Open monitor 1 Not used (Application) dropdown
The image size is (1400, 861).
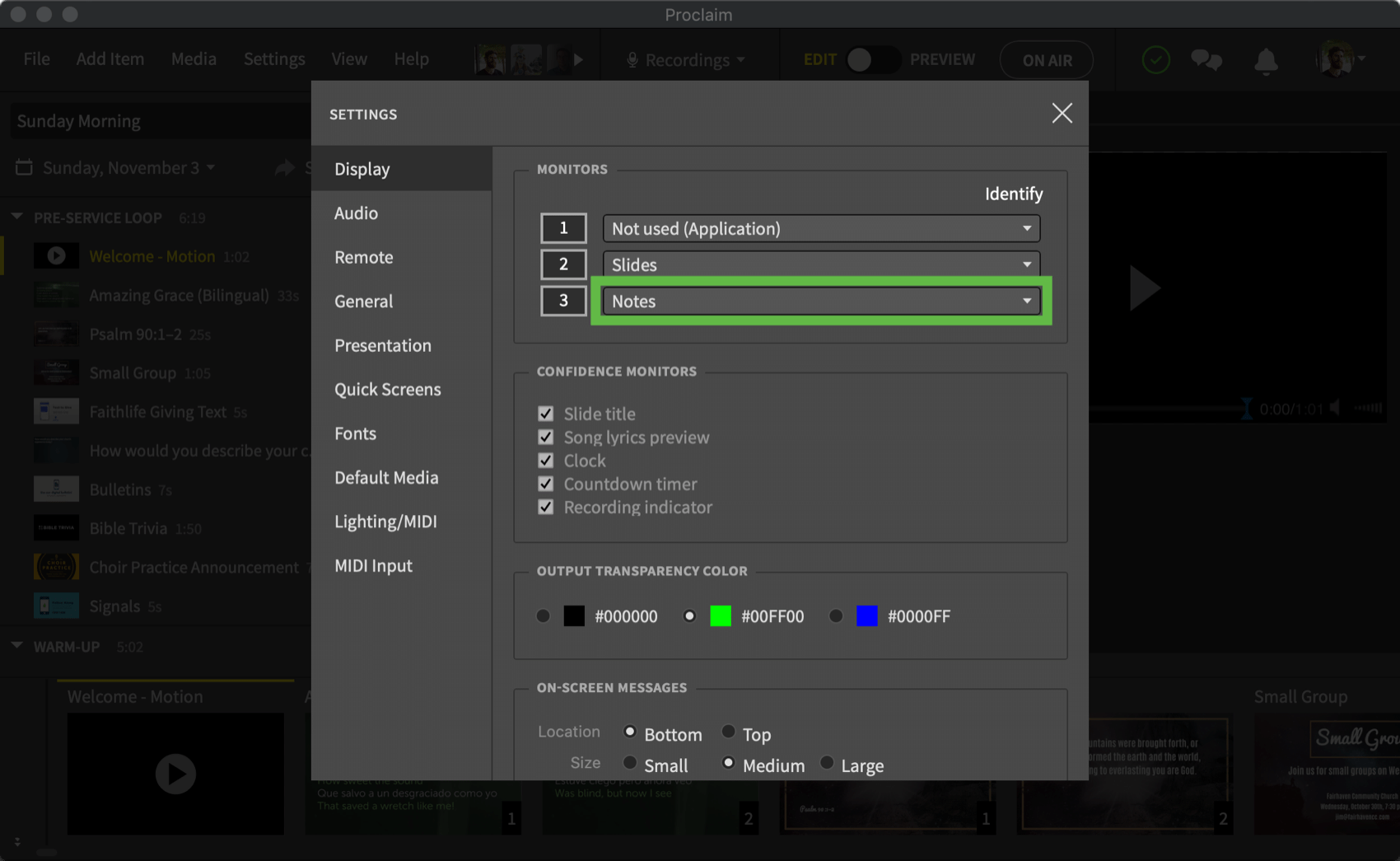(x=821, y=228)
